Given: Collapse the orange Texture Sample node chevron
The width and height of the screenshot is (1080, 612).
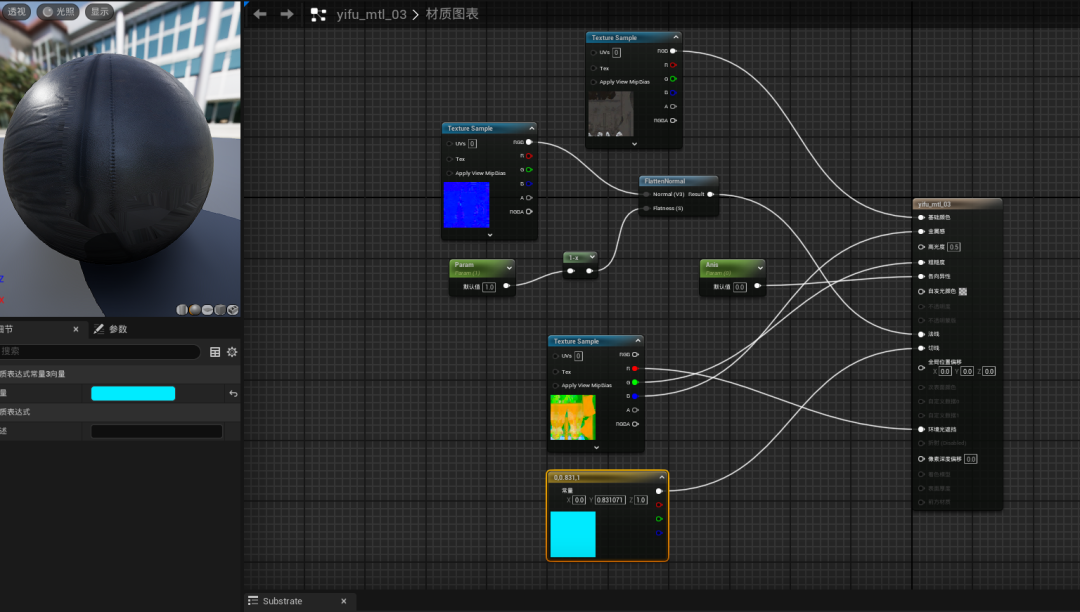Looking at the screenshot, I should 638,341.
